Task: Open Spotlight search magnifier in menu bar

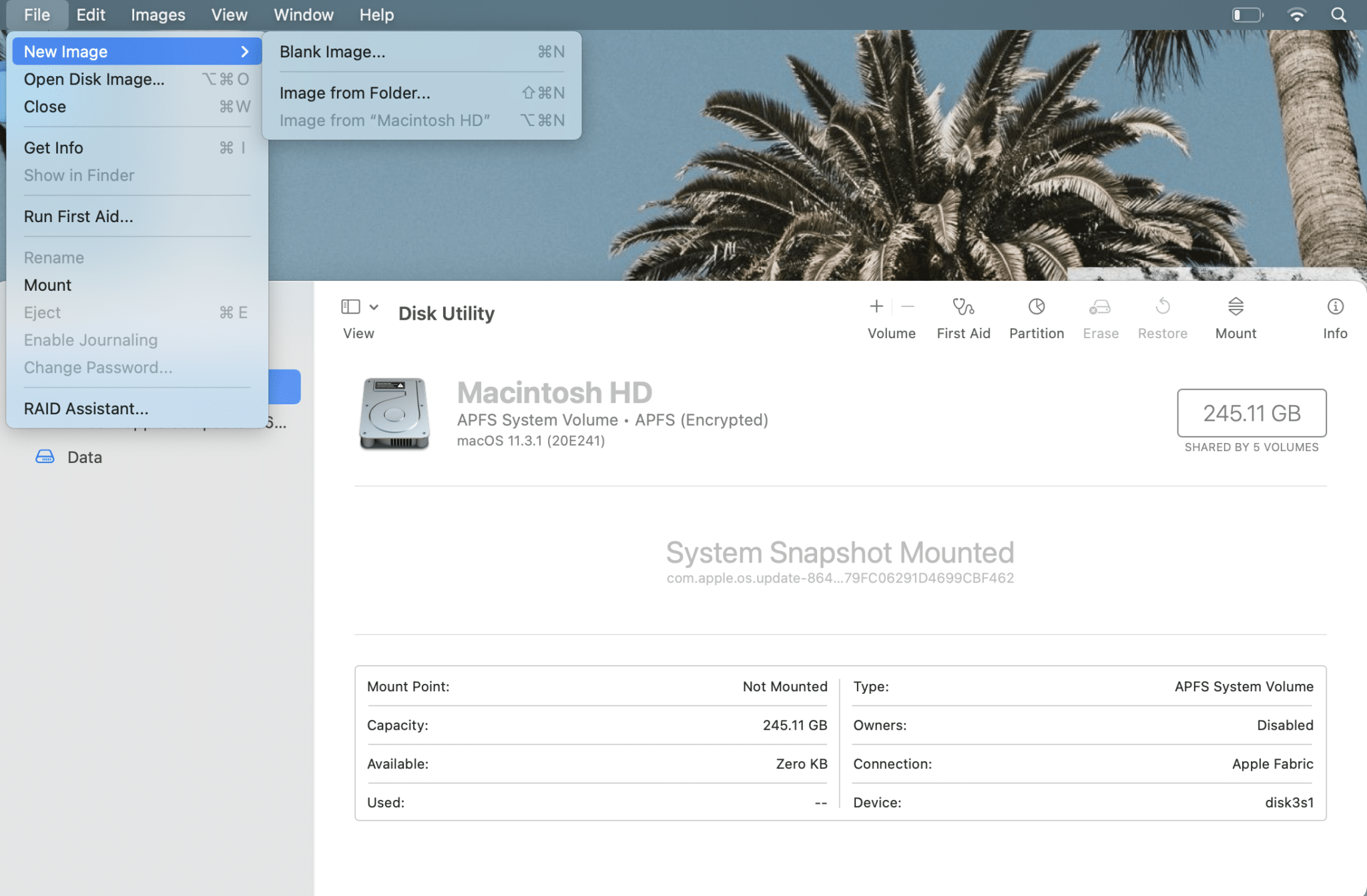Action: click(1338, 15)
